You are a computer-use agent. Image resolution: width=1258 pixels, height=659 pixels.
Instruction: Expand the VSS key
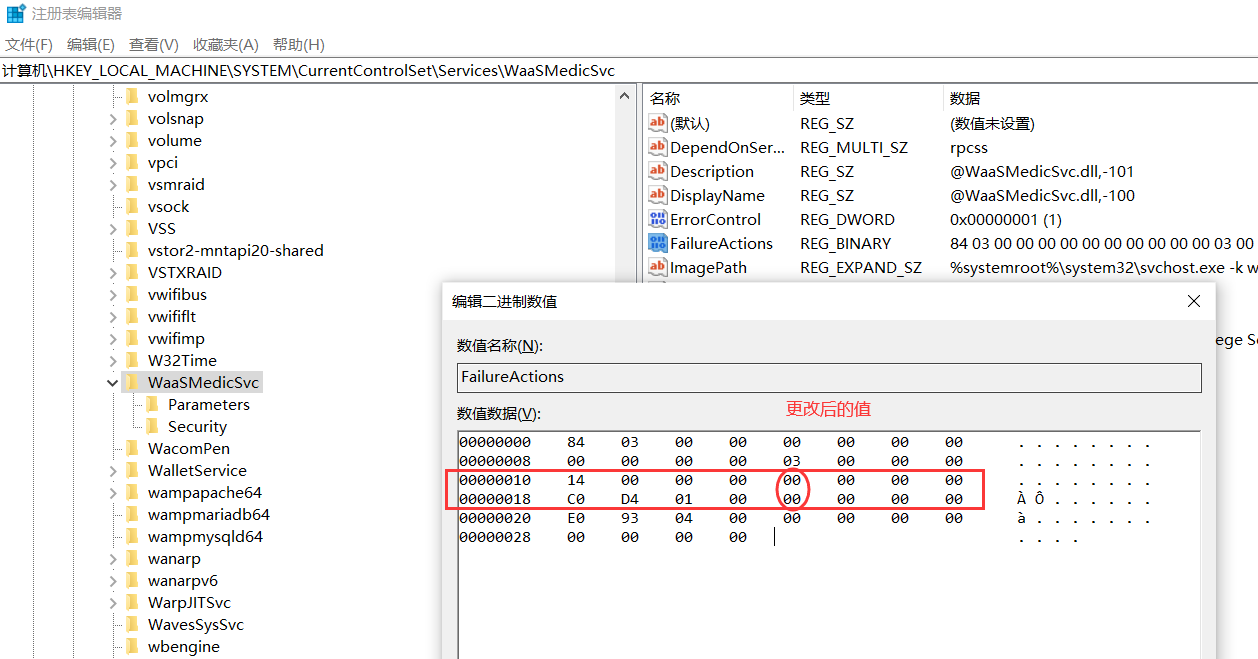113,229
